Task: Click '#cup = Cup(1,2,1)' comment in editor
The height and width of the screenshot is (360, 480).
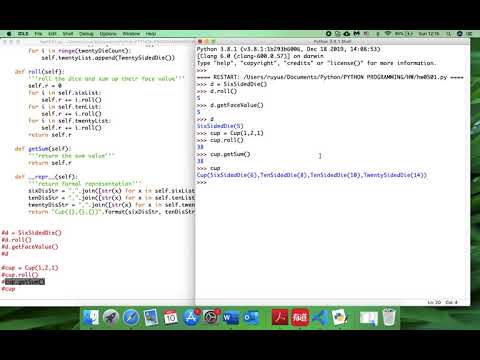Action: 30,268
